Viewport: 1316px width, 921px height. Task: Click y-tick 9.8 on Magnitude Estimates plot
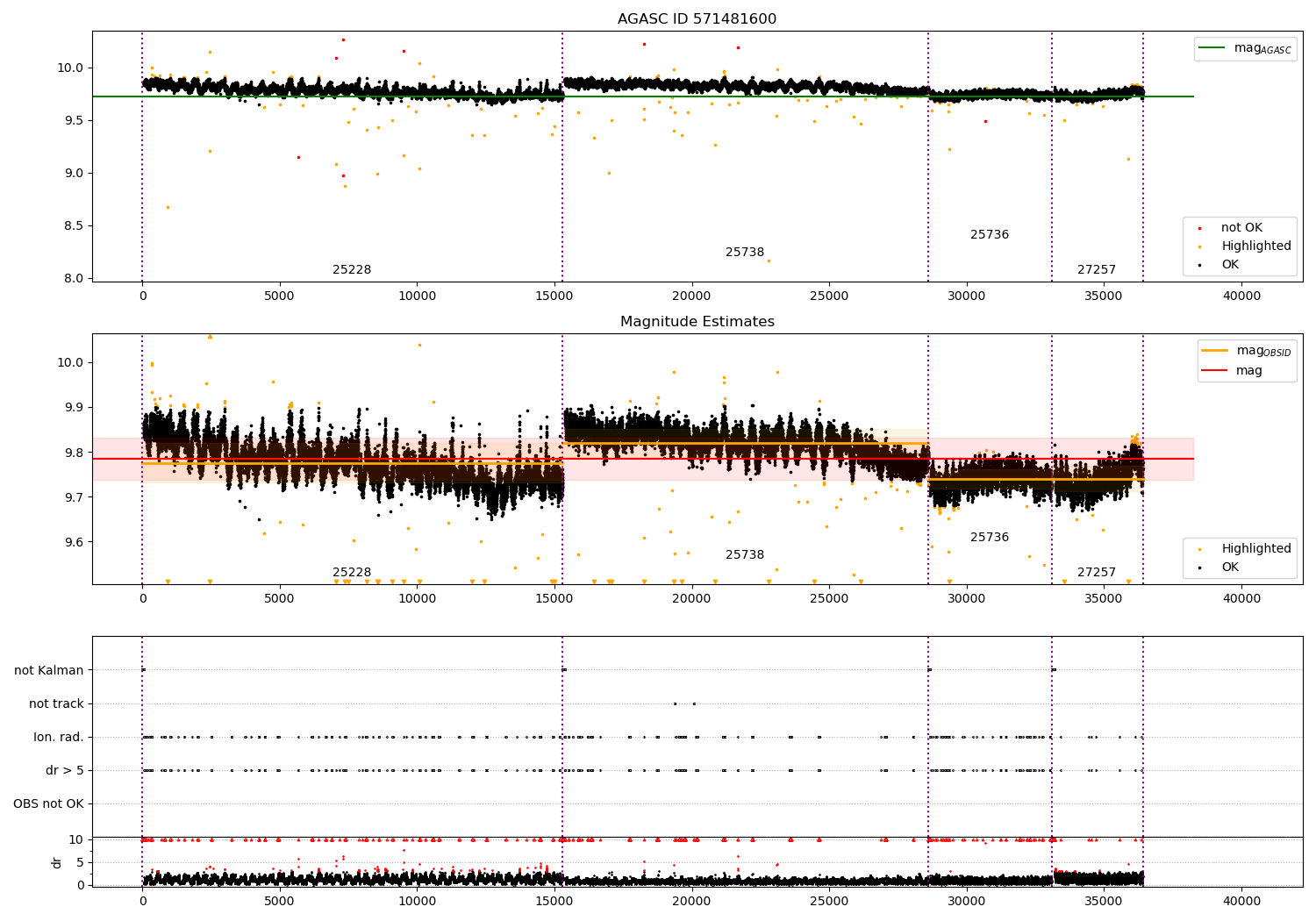74,453
